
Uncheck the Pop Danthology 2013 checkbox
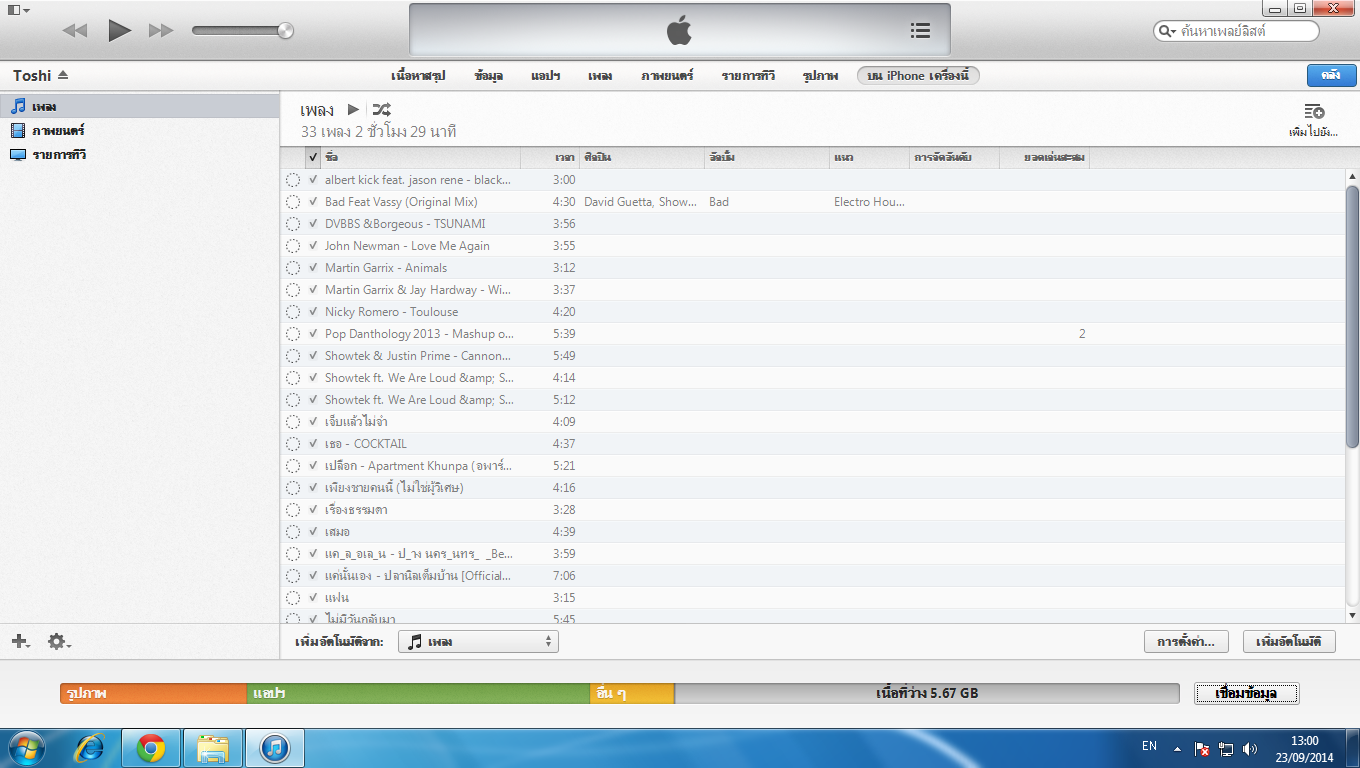coord(314,334)
